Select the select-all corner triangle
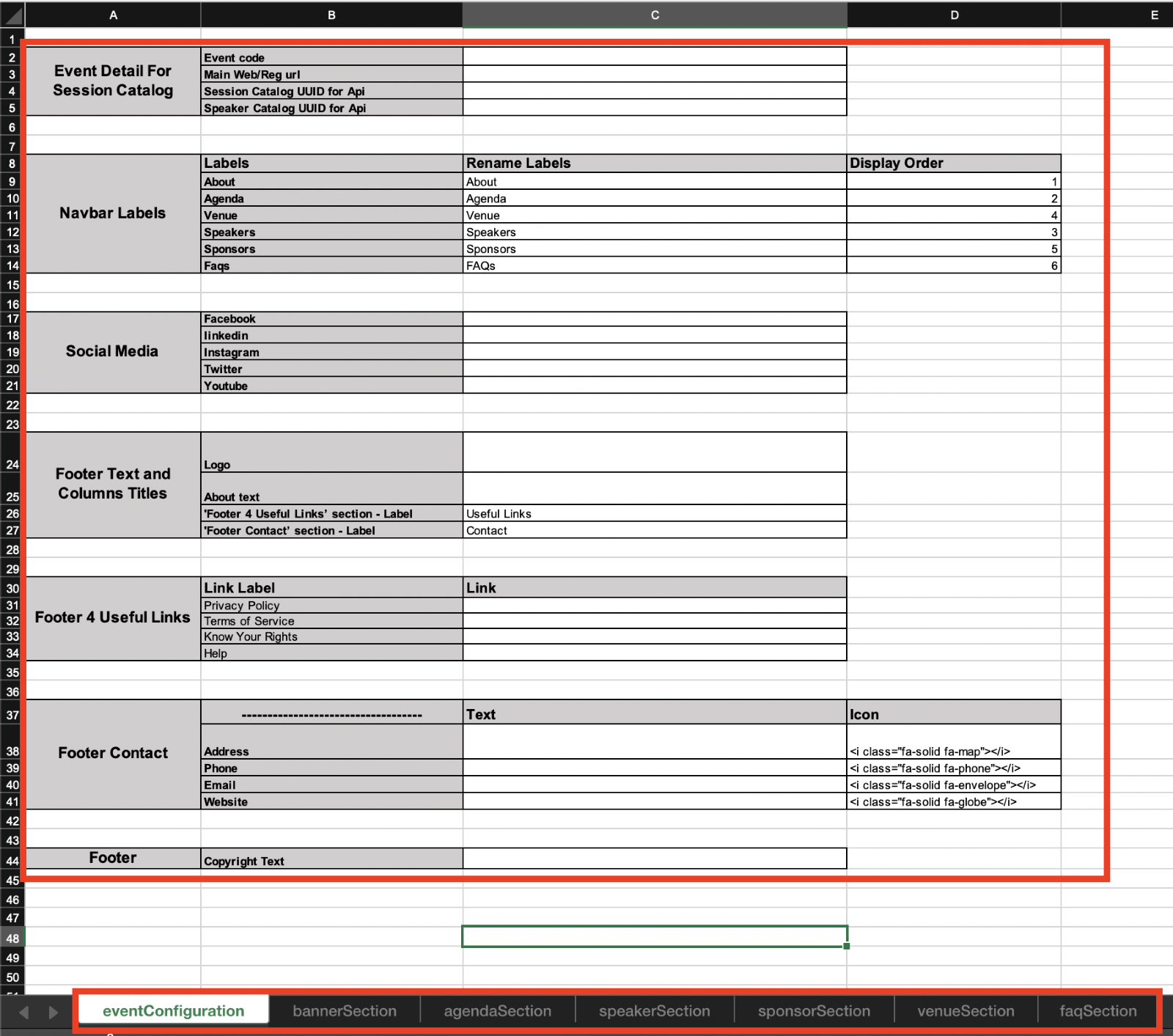1173x1036 pixels. [12, 15]
